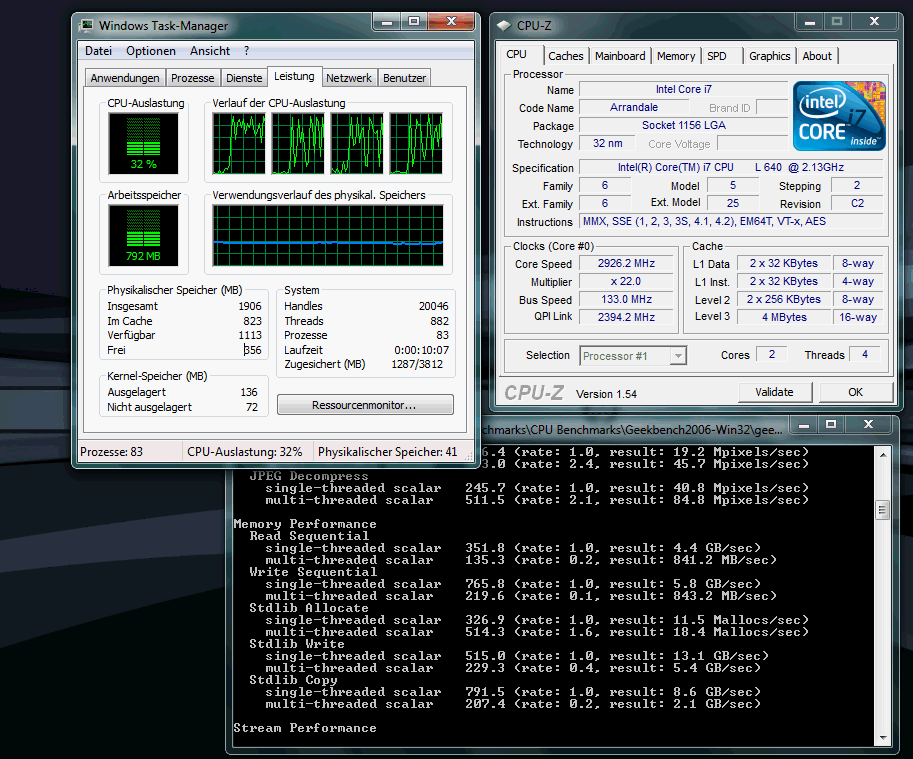The height and width of the screenshot is (759, 913).
Task: Click the Intel Core i7 logo
Action: click(839, 116)
